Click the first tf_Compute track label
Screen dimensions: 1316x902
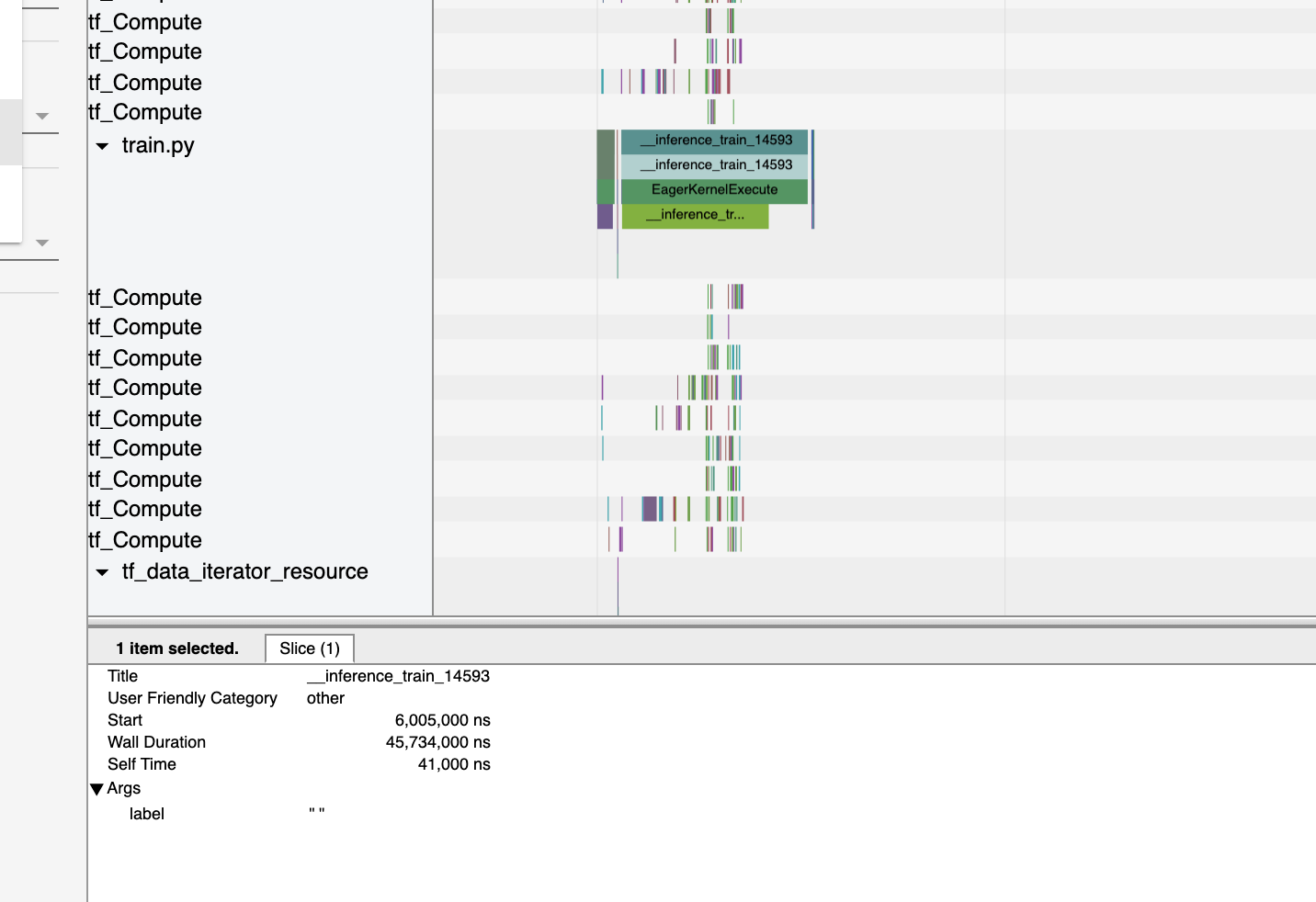(x=144, y=21)
